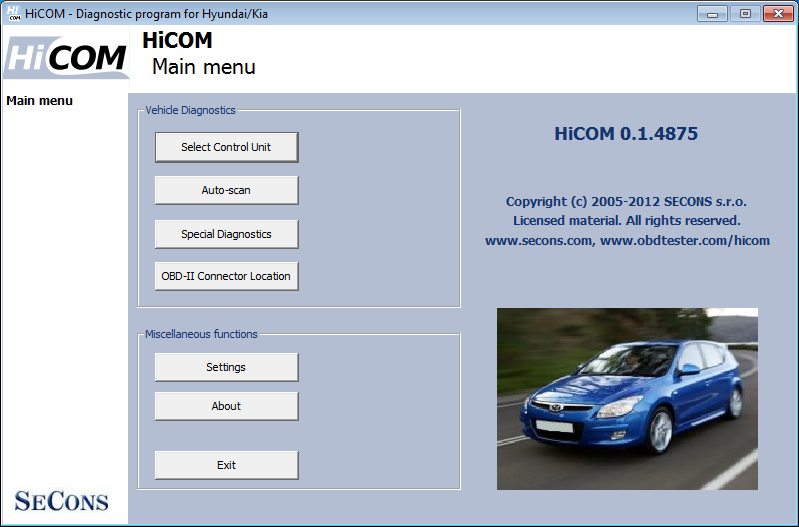Click the Vehicle Diagnostics group label
The image size is (799, 527).
coord(191,110)
